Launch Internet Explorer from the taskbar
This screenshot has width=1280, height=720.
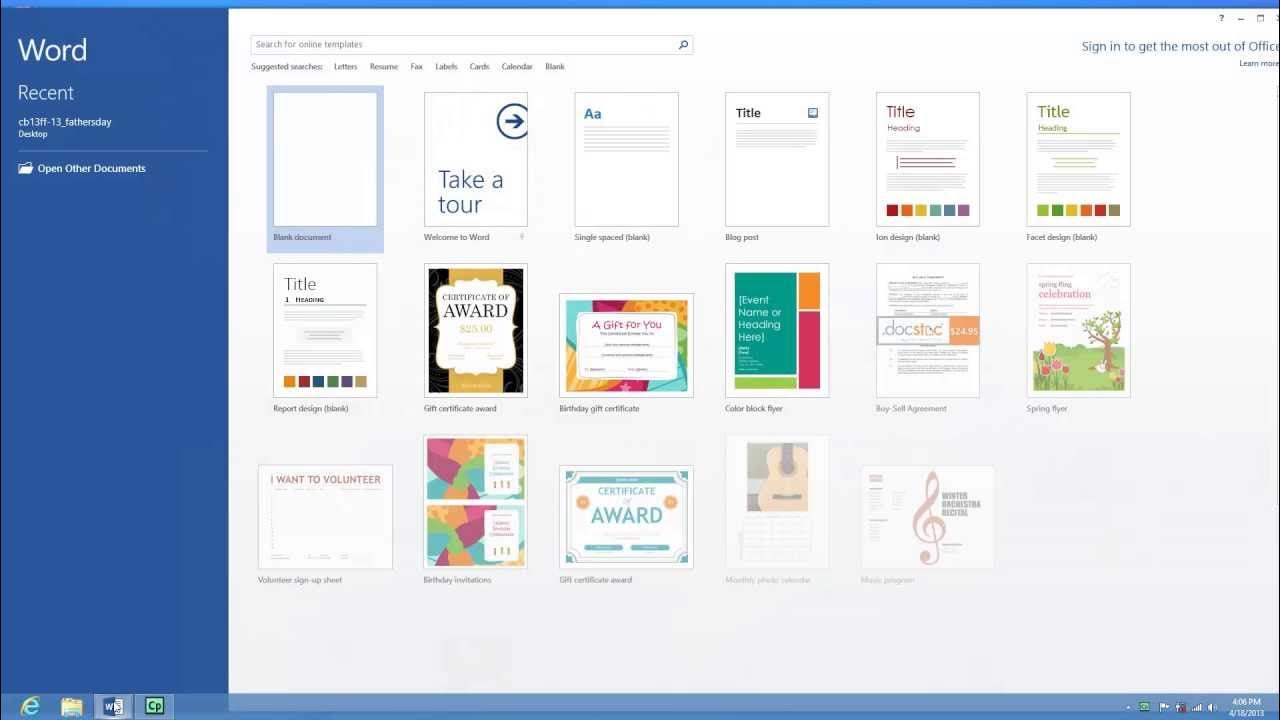click(30, 706)
